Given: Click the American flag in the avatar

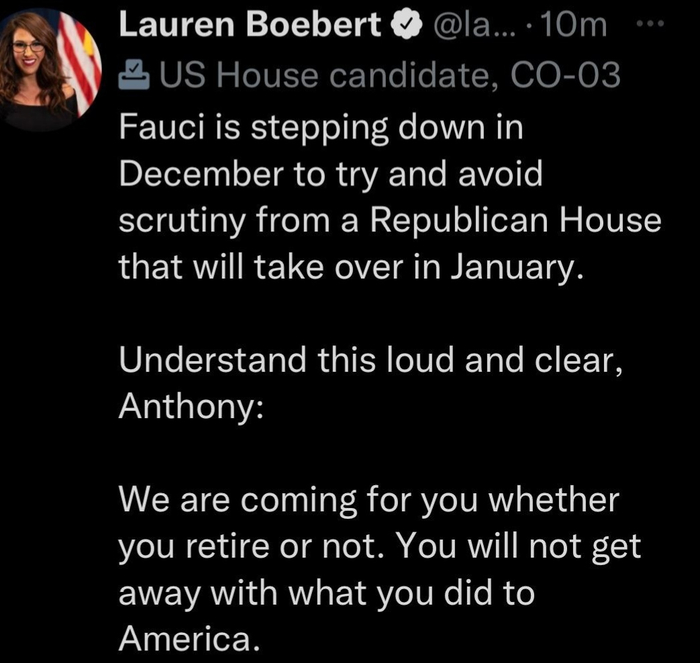Looking at the screenshot, I should click(80, 55).
